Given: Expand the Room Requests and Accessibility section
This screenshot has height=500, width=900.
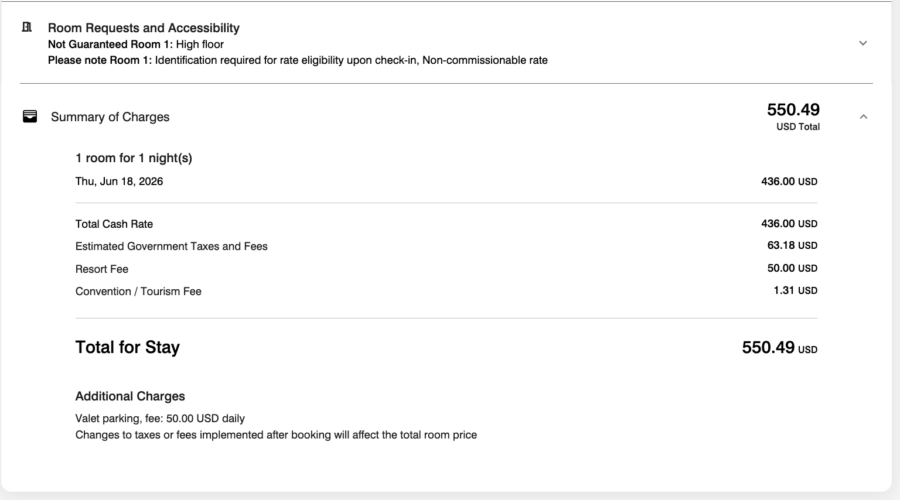Looking at the screenshot, I should (x=863, y=43).
